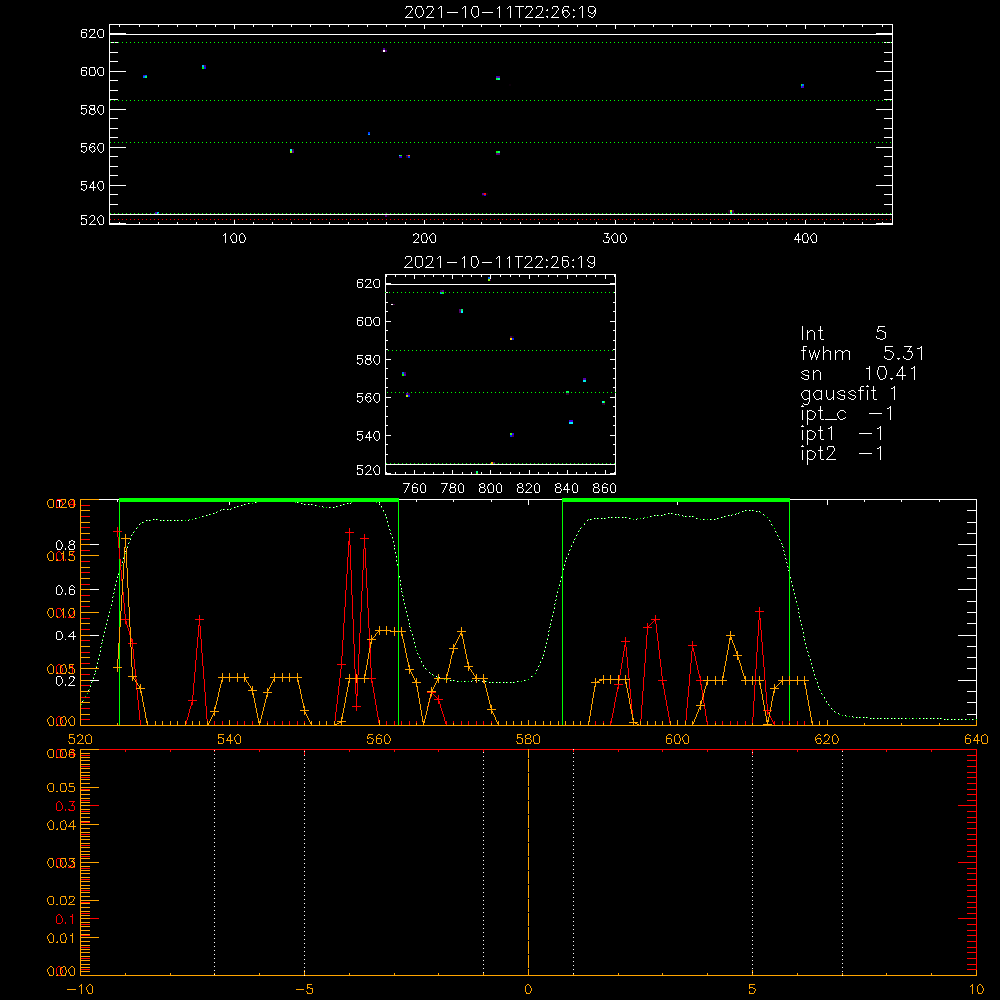Click y-axis label 560 on middle plot
The image size is (1000, 1000).
[x=368, y=398]
